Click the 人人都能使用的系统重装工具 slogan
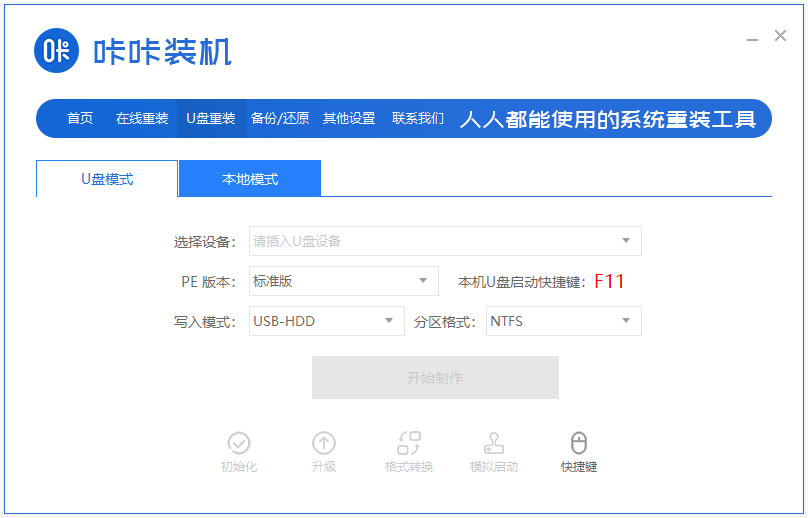 point(608,120)
